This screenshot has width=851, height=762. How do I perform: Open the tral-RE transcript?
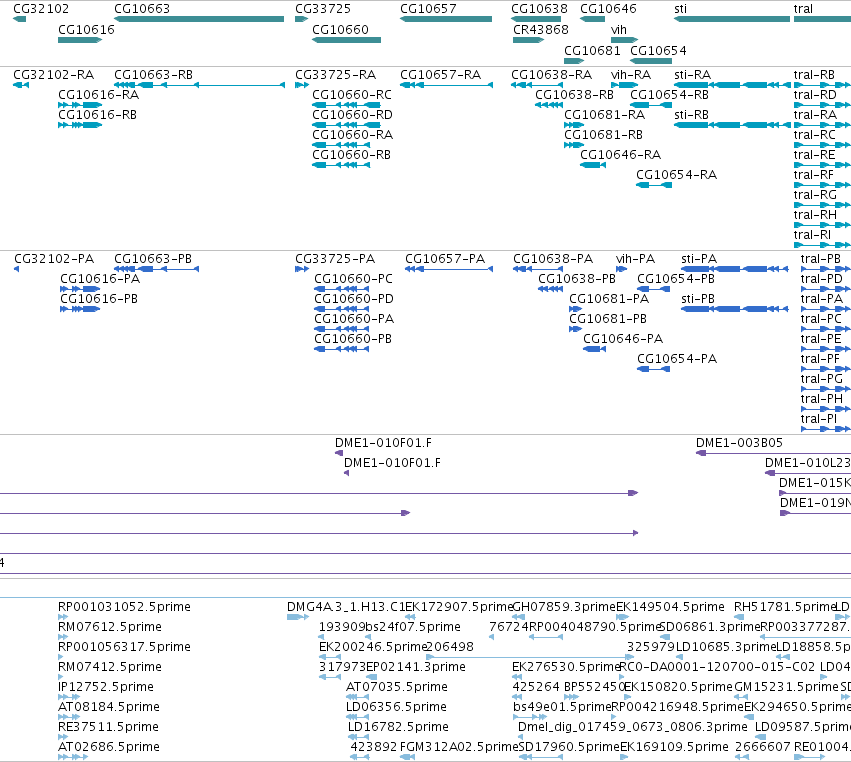click(x=822, y=165)
